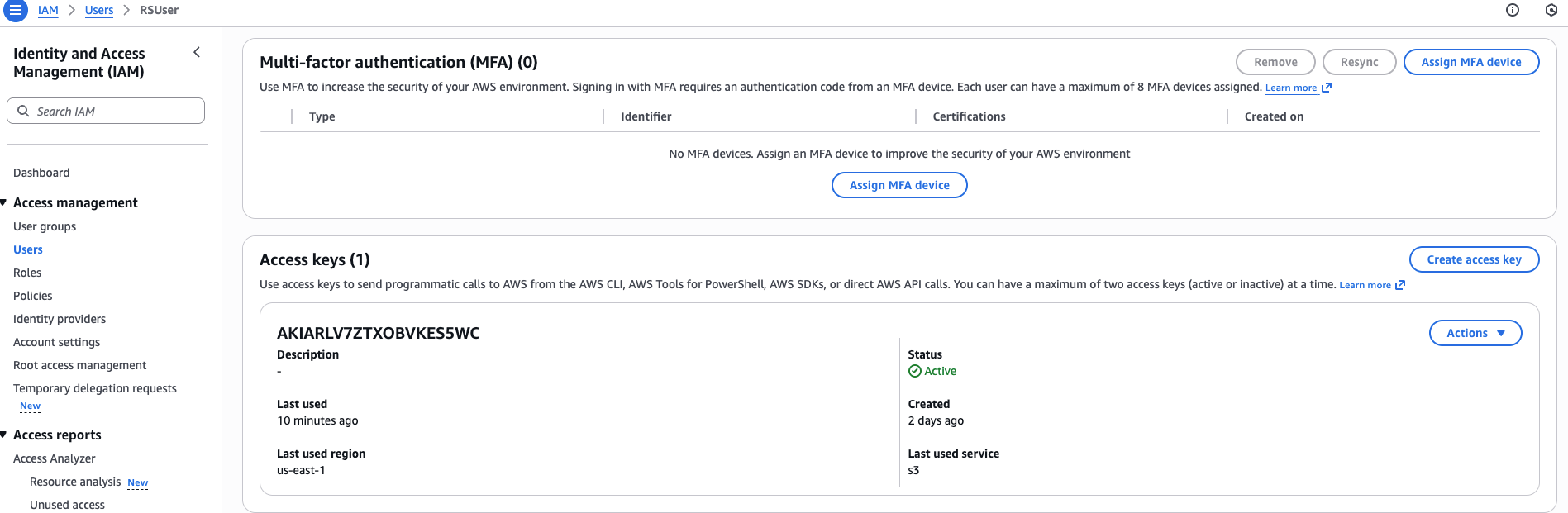Click the Assign MFA device button in header
Image resolution: width=1568 pixels, height=513 pixels.
[1470, 62]
